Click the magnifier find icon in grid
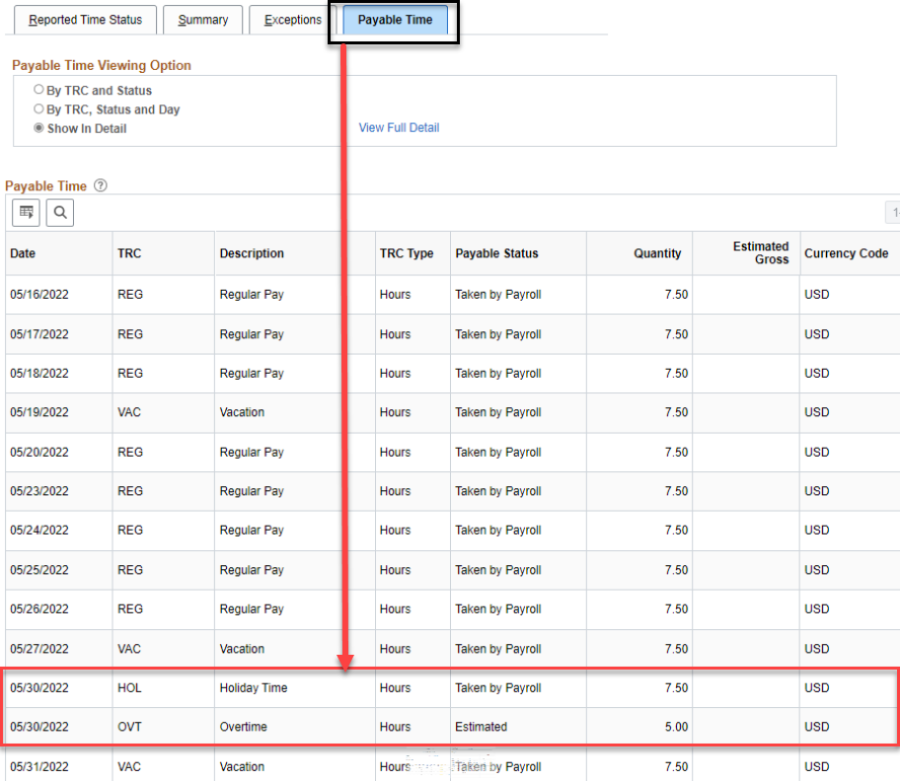The image size is (900, 781). (x=60, y=213)
